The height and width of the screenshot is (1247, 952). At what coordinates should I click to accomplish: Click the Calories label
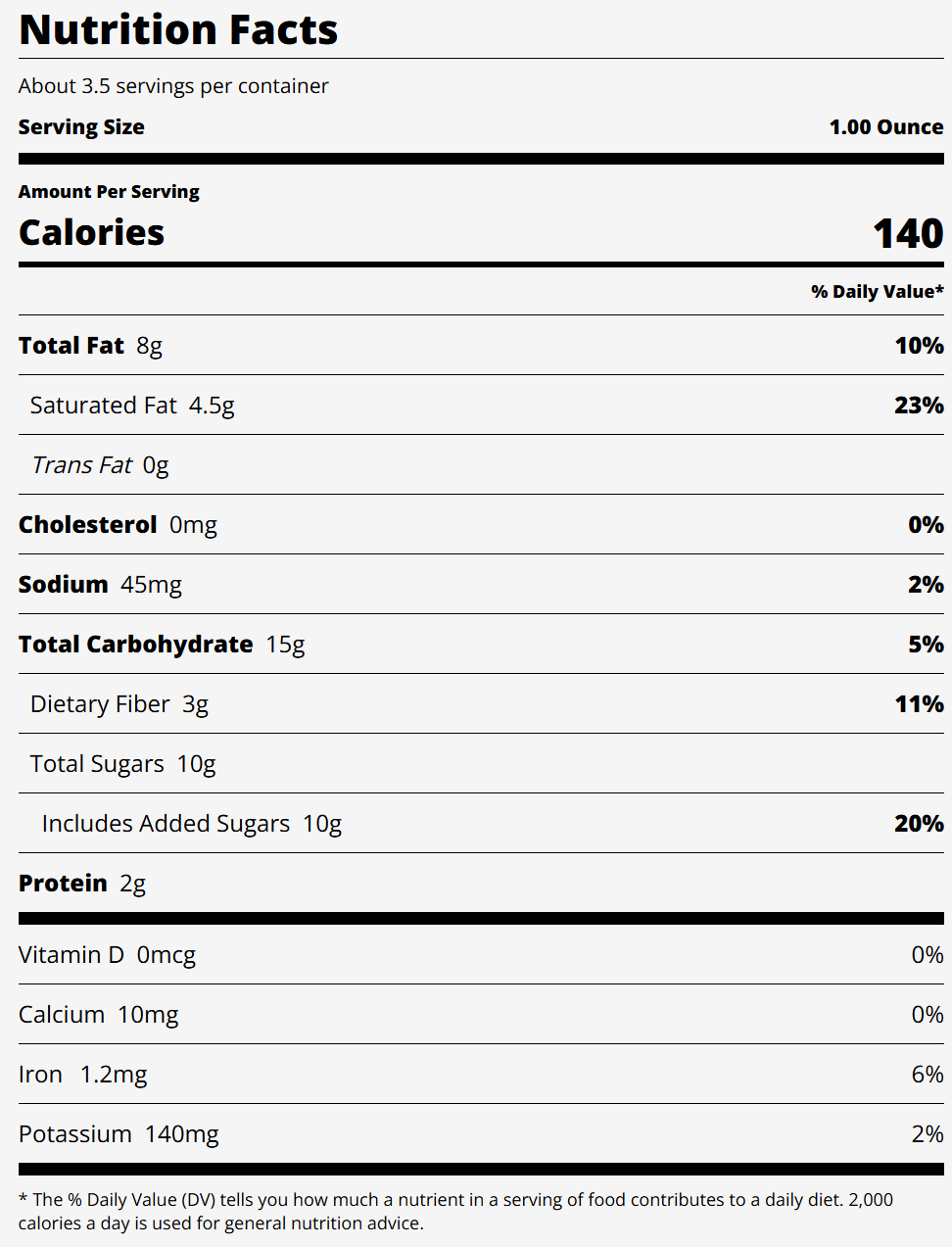click(x=91, y=233)
